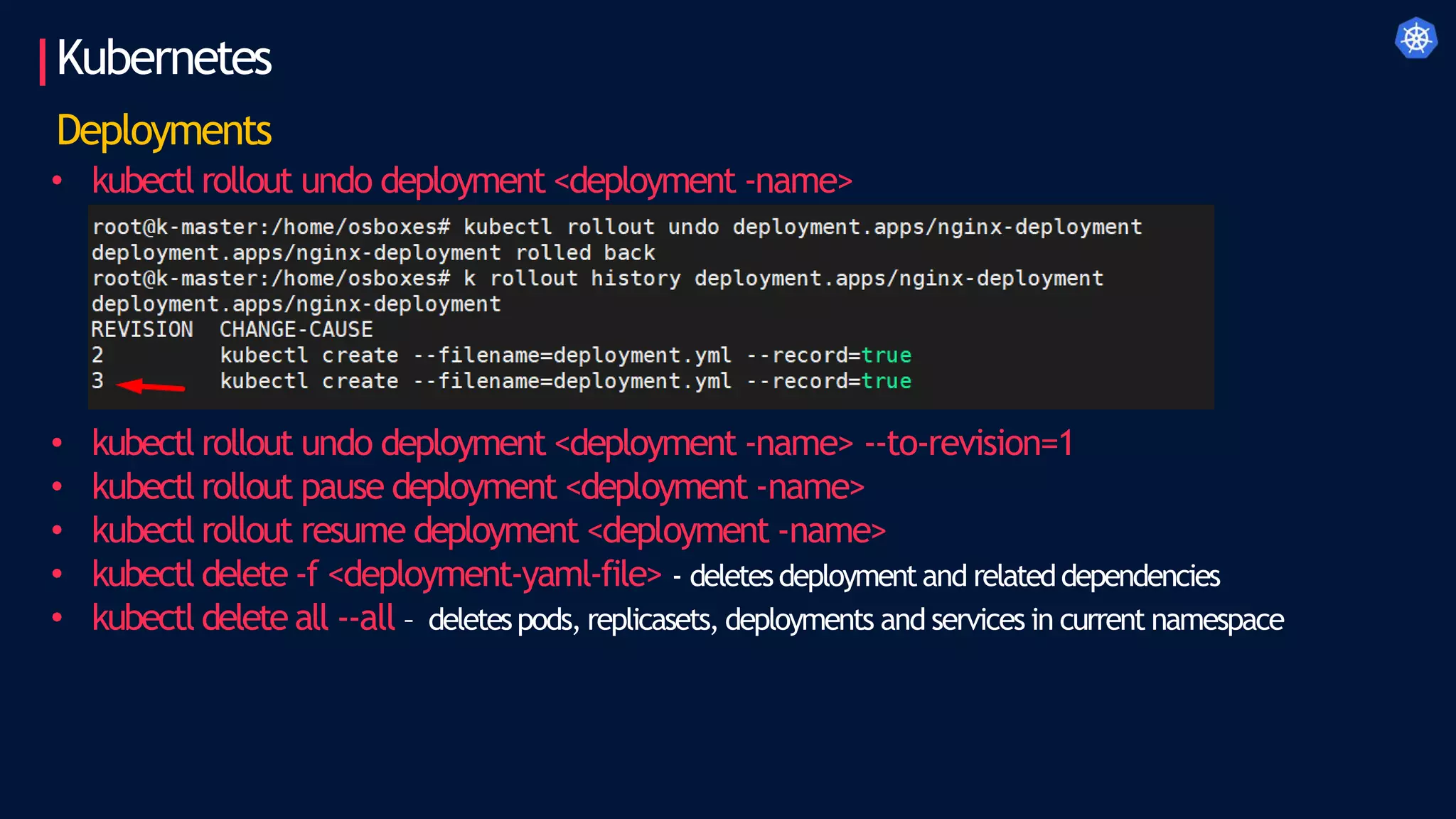
Task: Click the 'deletes deployment and related dependencies' description
Action: pyautogui.click(x=954, y=577)
